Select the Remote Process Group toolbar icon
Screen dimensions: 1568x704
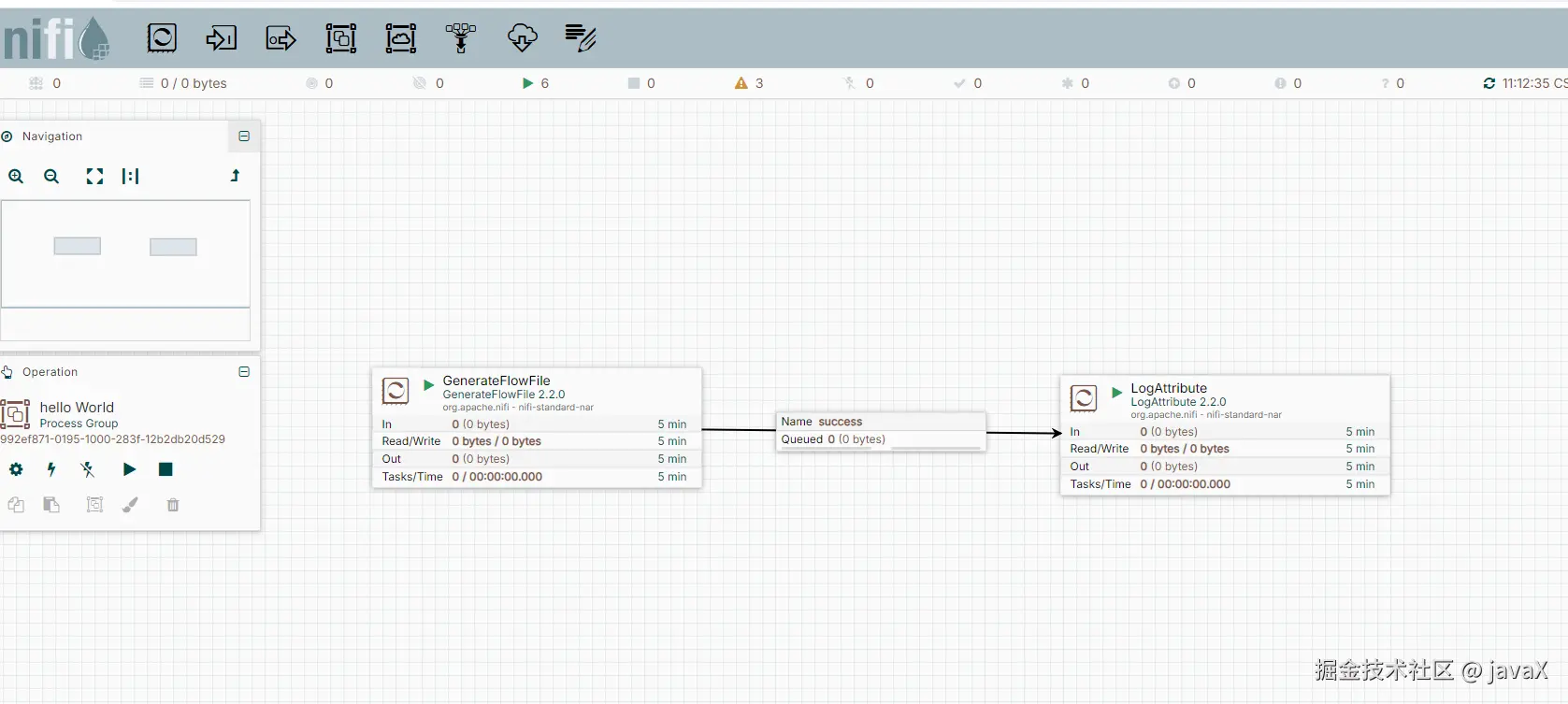[401, 38]
